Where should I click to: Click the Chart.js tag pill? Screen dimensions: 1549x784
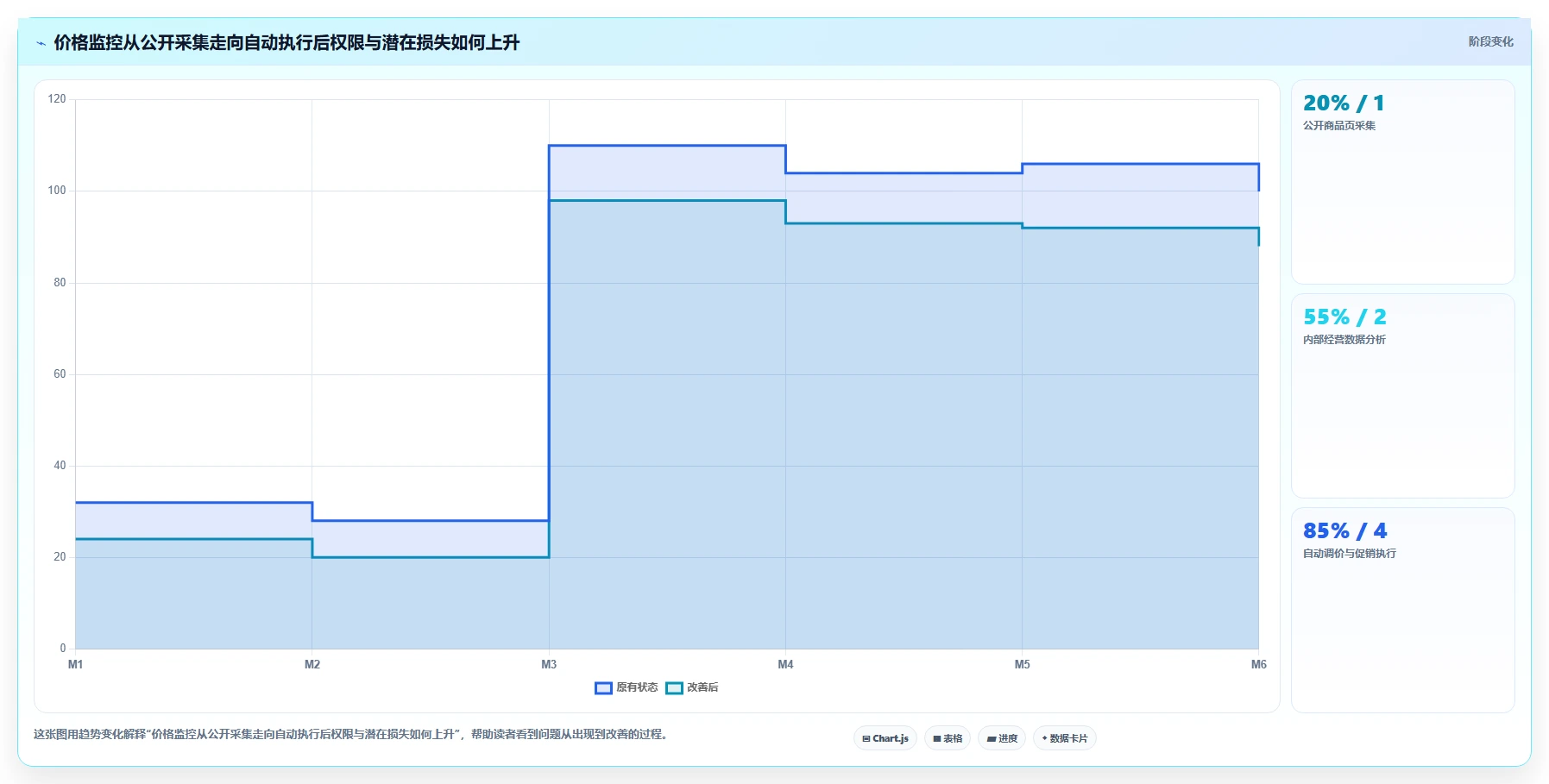885,738
